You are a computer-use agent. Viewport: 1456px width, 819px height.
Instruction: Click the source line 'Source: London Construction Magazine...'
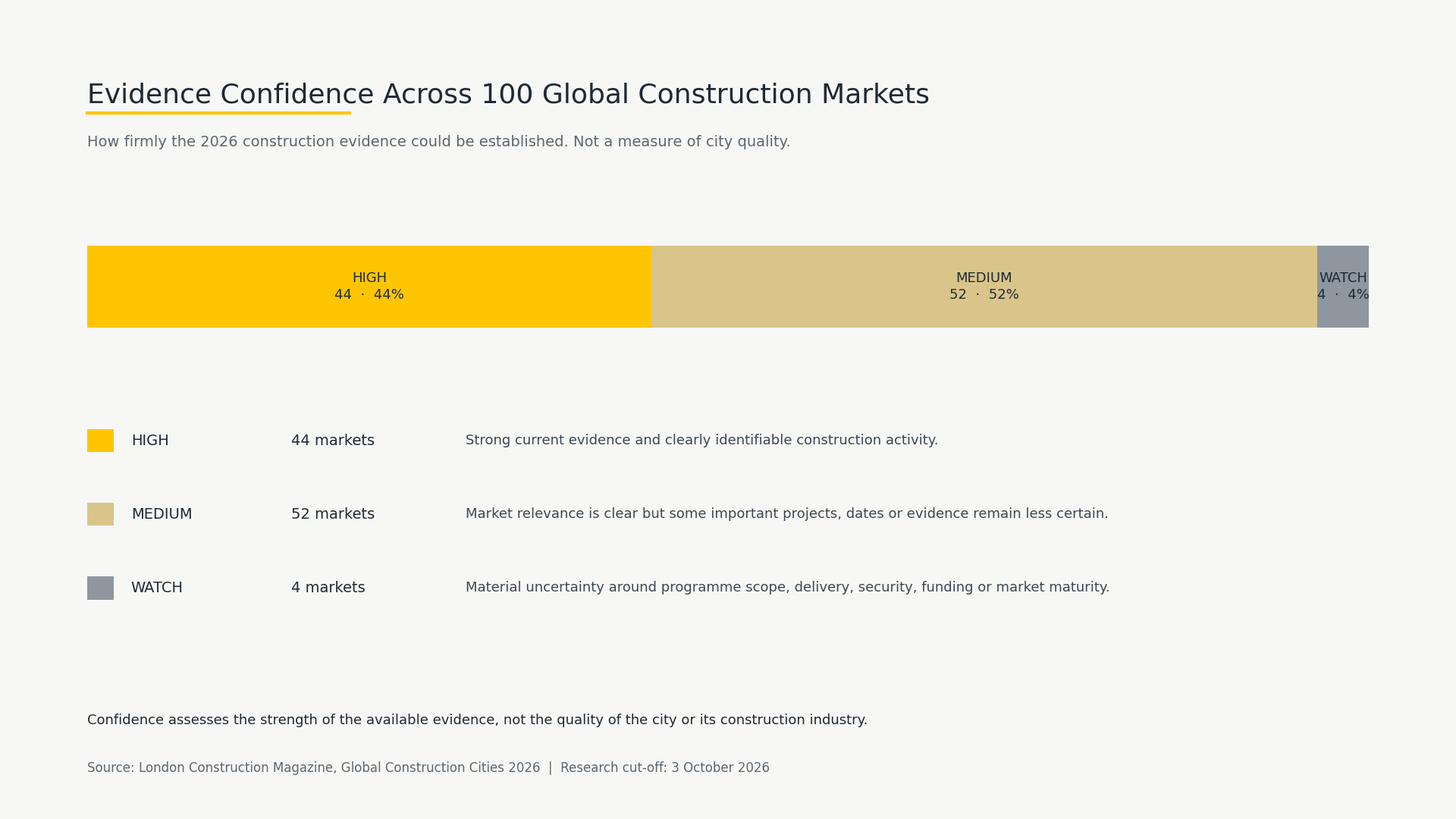pyautogui.click(x=428, y=768)
